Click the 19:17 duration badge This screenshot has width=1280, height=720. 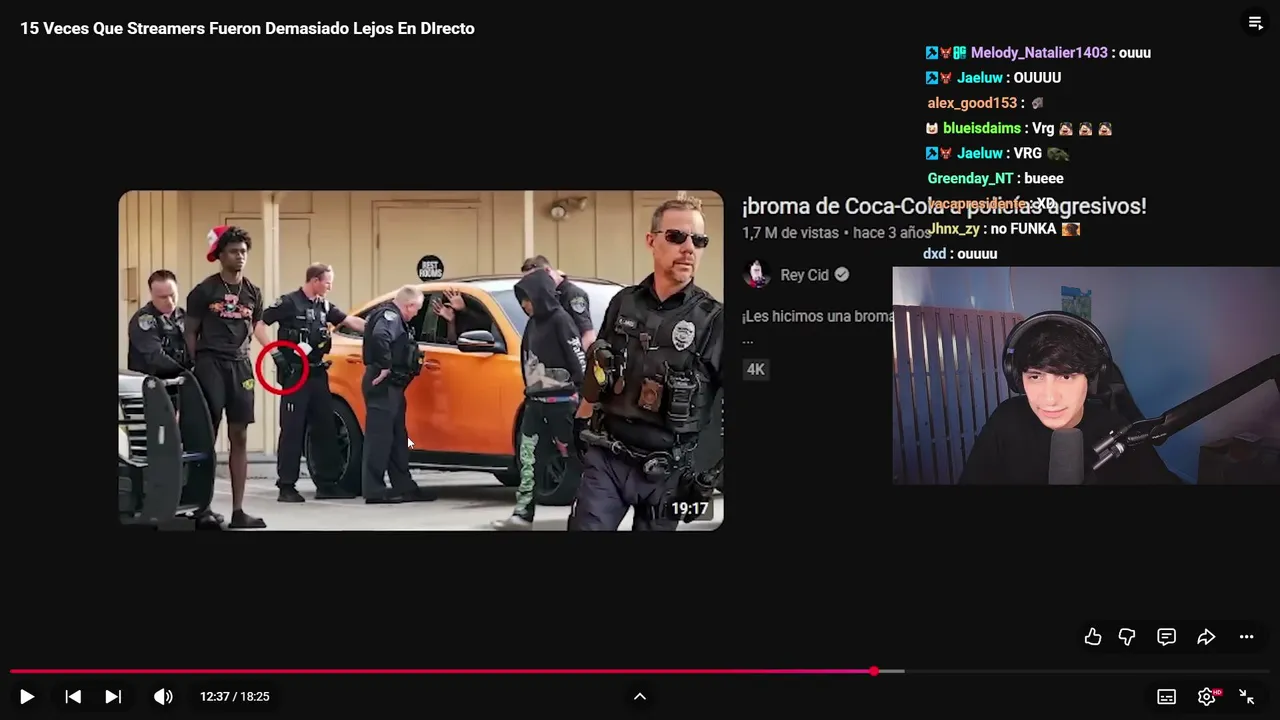690,509
